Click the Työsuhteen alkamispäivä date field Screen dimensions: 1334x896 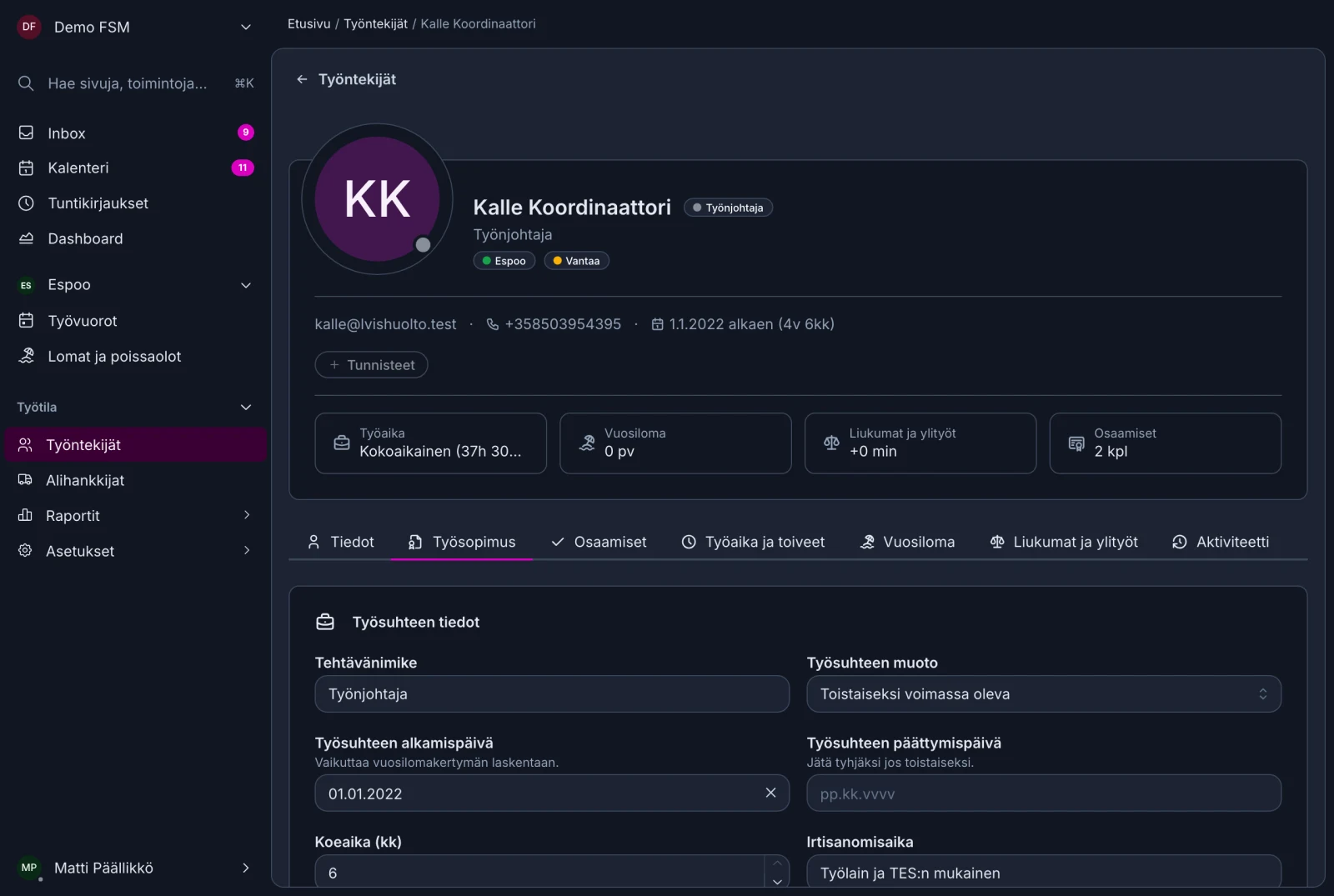552,793
